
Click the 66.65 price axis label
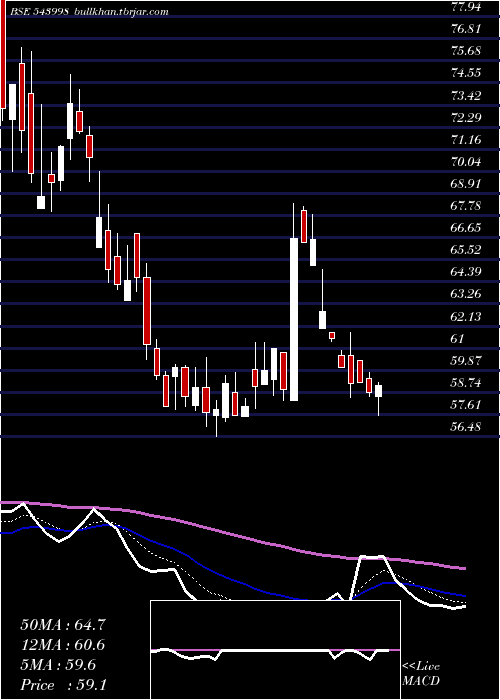(467, 228)
